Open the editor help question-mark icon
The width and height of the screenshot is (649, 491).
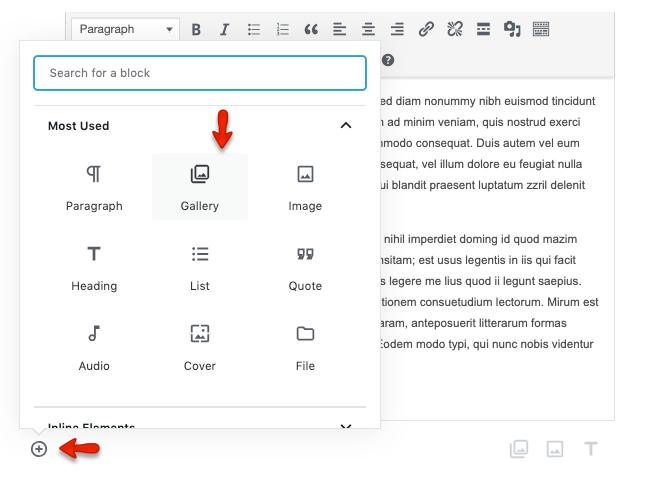(x=388, y=60)
